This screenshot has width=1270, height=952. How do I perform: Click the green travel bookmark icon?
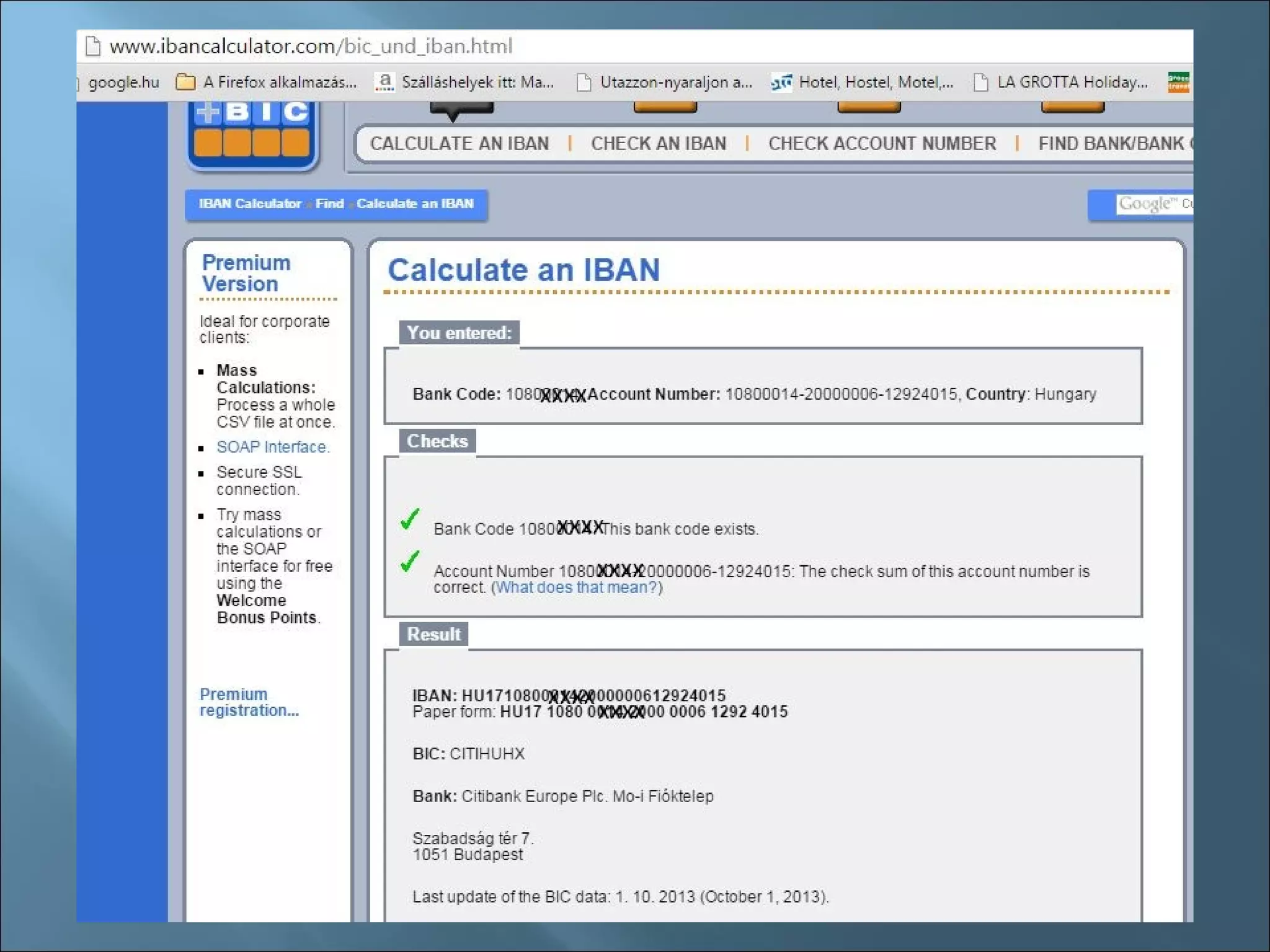1178,82
